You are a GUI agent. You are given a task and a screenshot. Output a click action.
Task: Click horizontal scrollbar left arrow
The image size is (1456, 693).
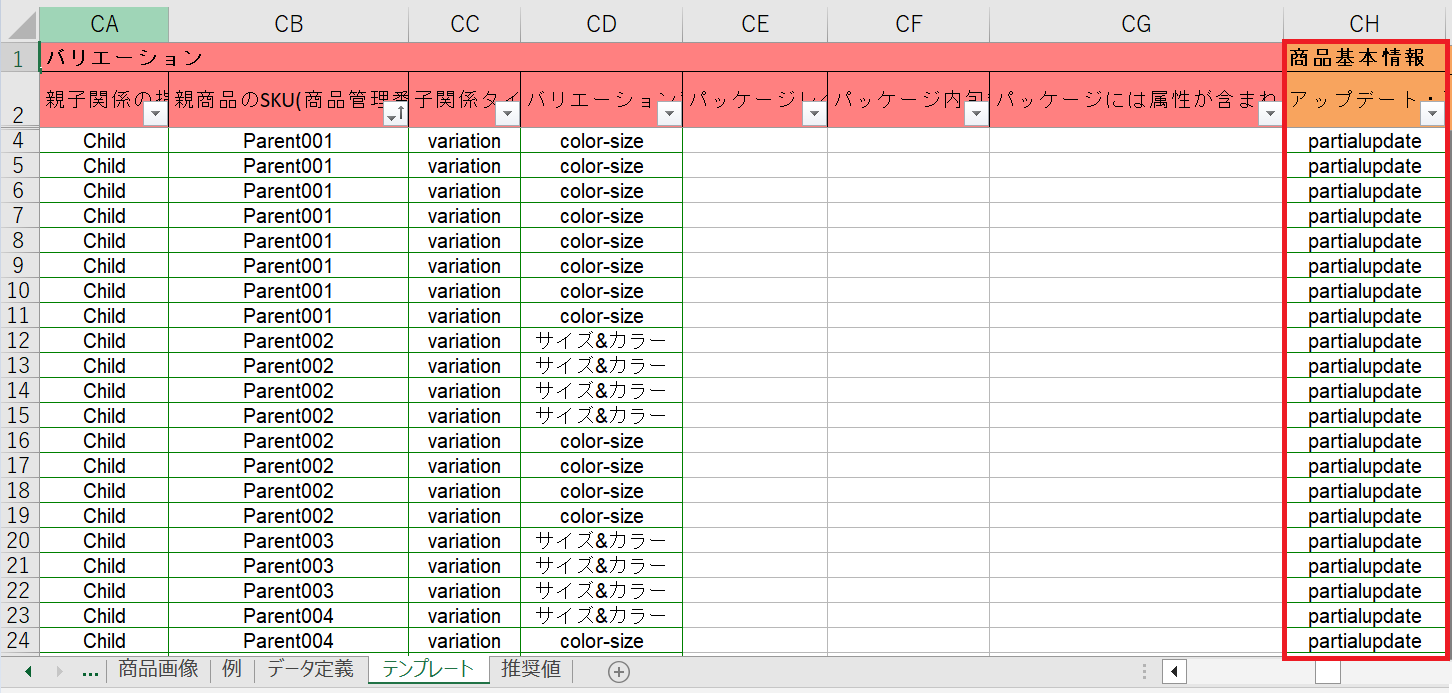[1175, 672]
